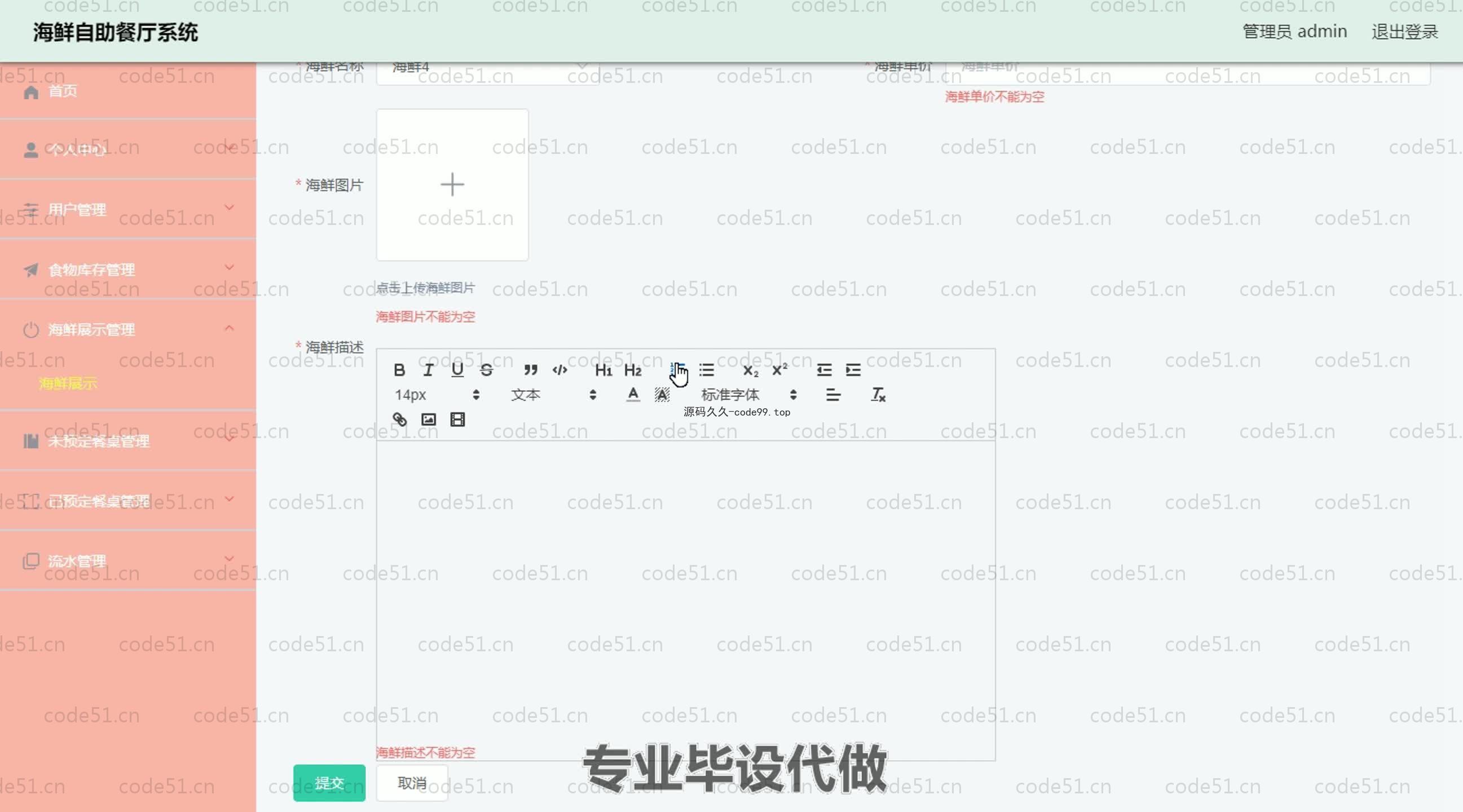The image size is (1463, 812).
Task: Expand 流水管理 sidebar menu
Action: tap(128, 561)
